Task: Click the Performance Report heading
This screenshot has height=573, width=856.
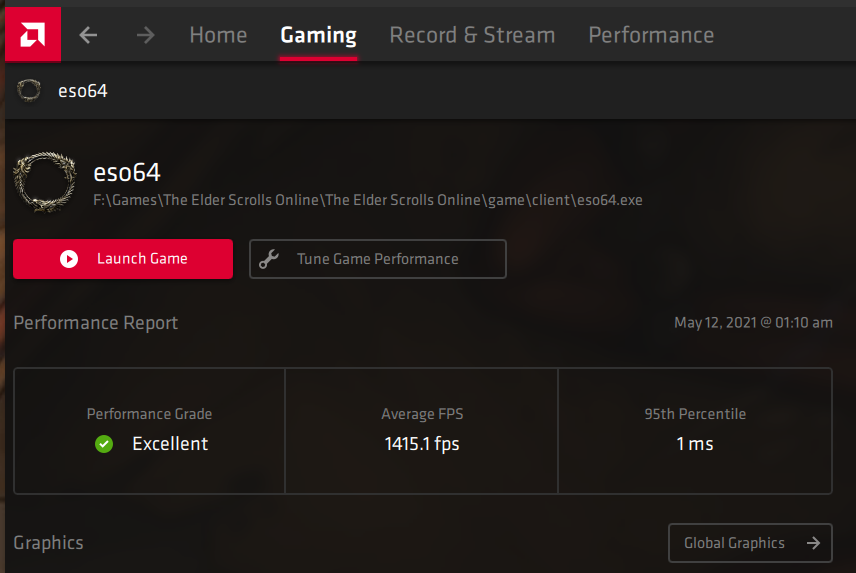Action: point(96,323)
